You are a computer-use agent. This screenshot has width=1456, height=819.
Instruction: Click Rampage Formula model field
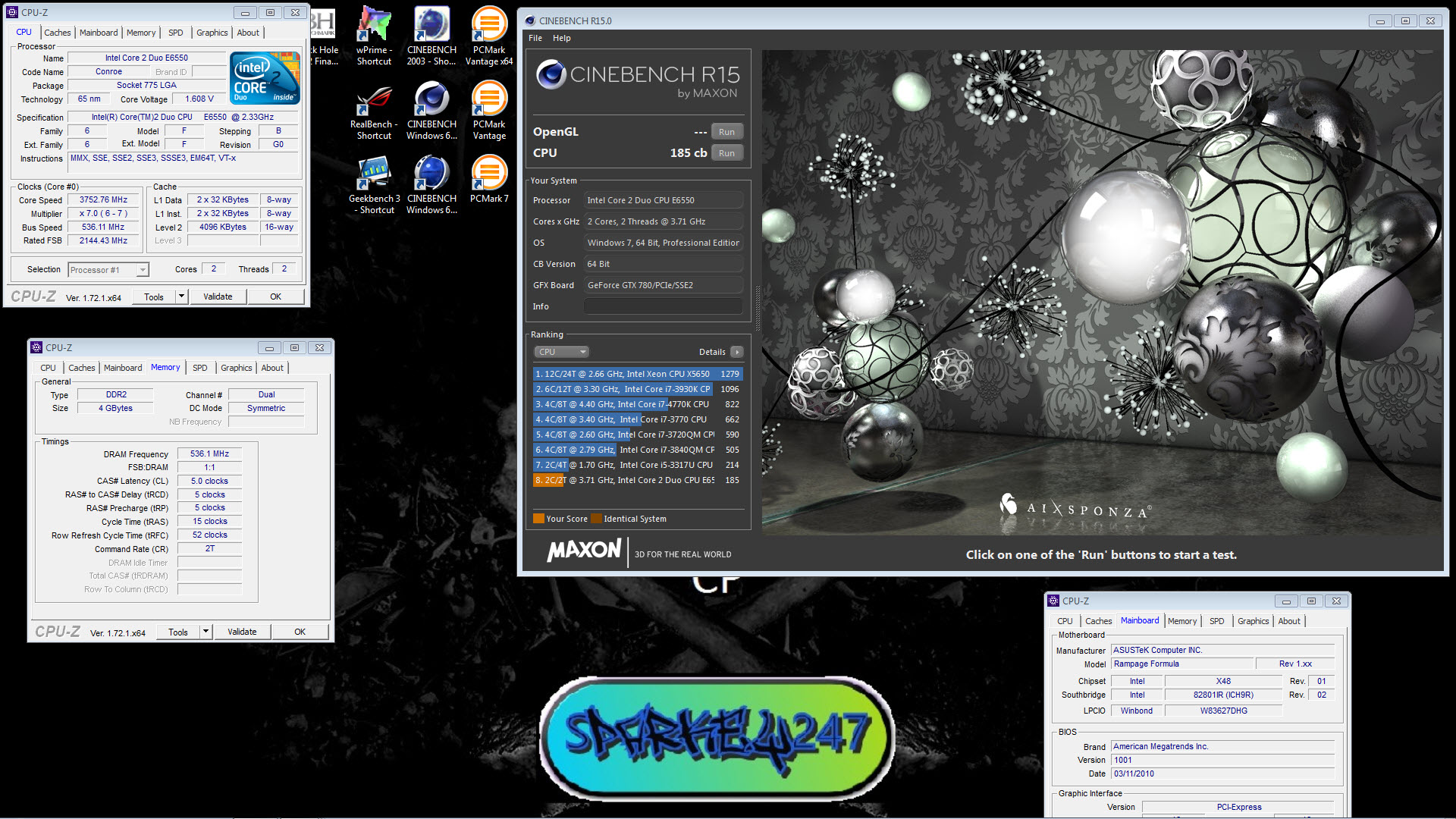1183,664
